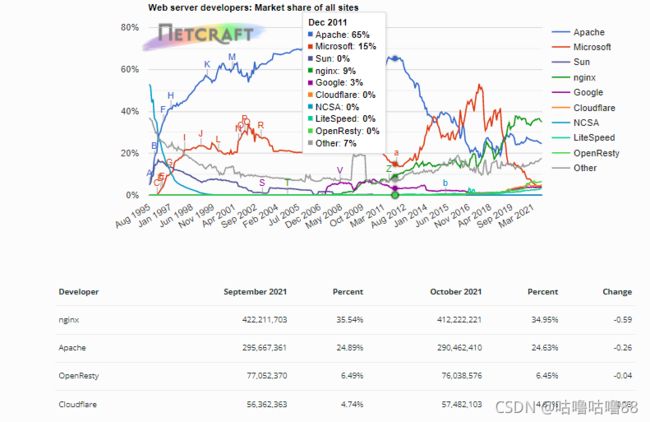
Task: Click annotation marker K on the chart
Action: pyautogui.click(x=207, y=64)
